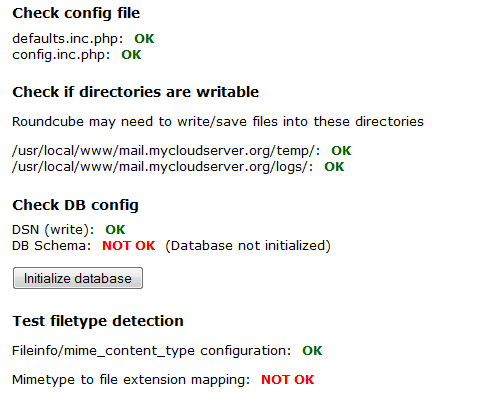Click the OK status beside config.inc.php
482x397 pixels.
[131, 55]
